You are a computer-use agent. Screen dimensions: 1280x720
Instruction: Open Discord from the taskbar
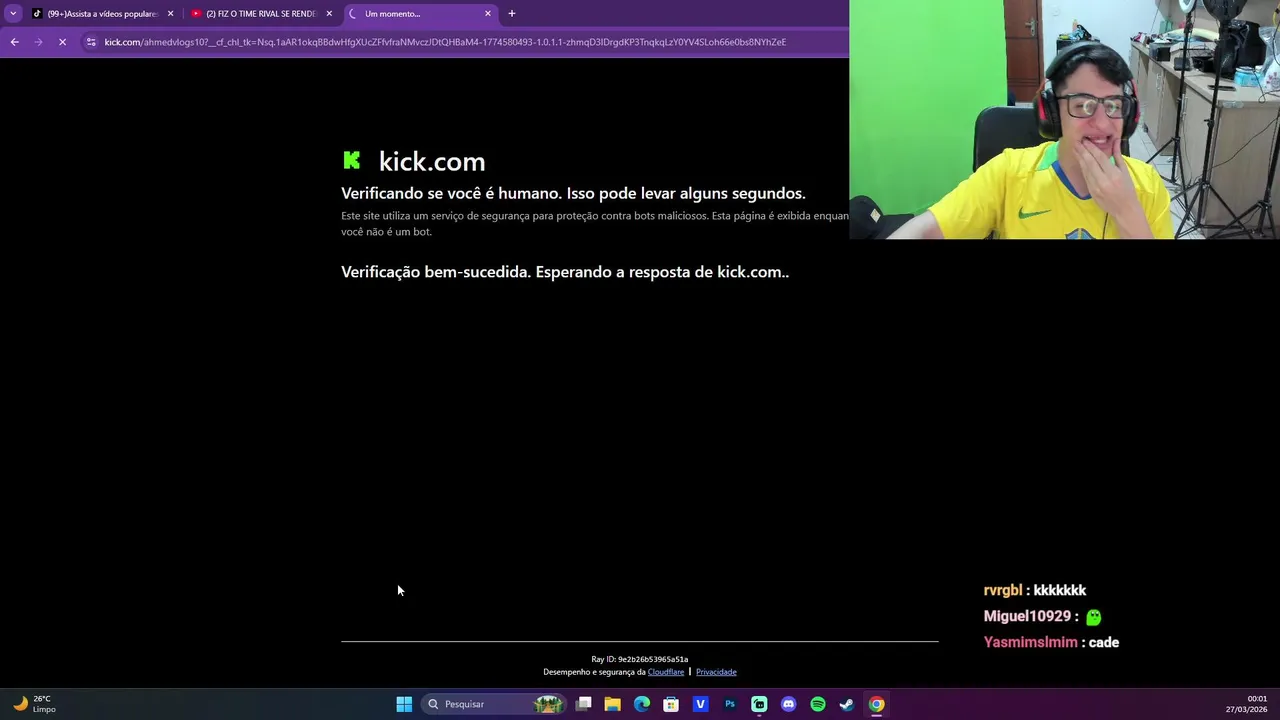point(788,704)
